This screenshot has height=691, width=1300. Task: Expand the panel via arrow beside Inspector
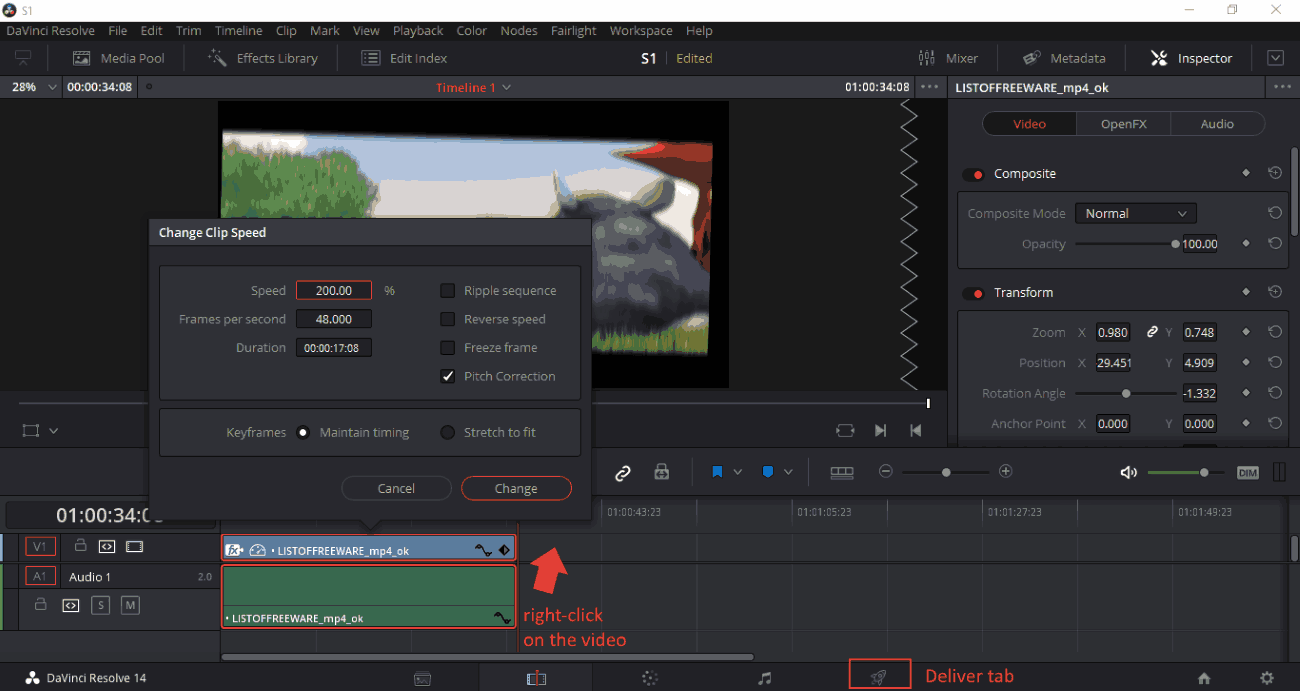pos(1275,58)
